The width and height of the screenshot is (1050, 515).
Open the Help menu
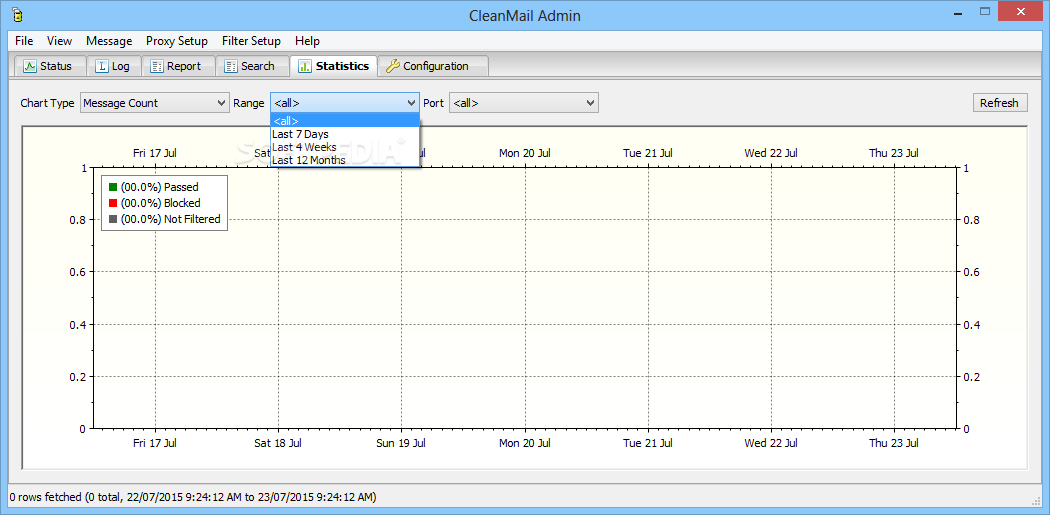tap(307, 41)
